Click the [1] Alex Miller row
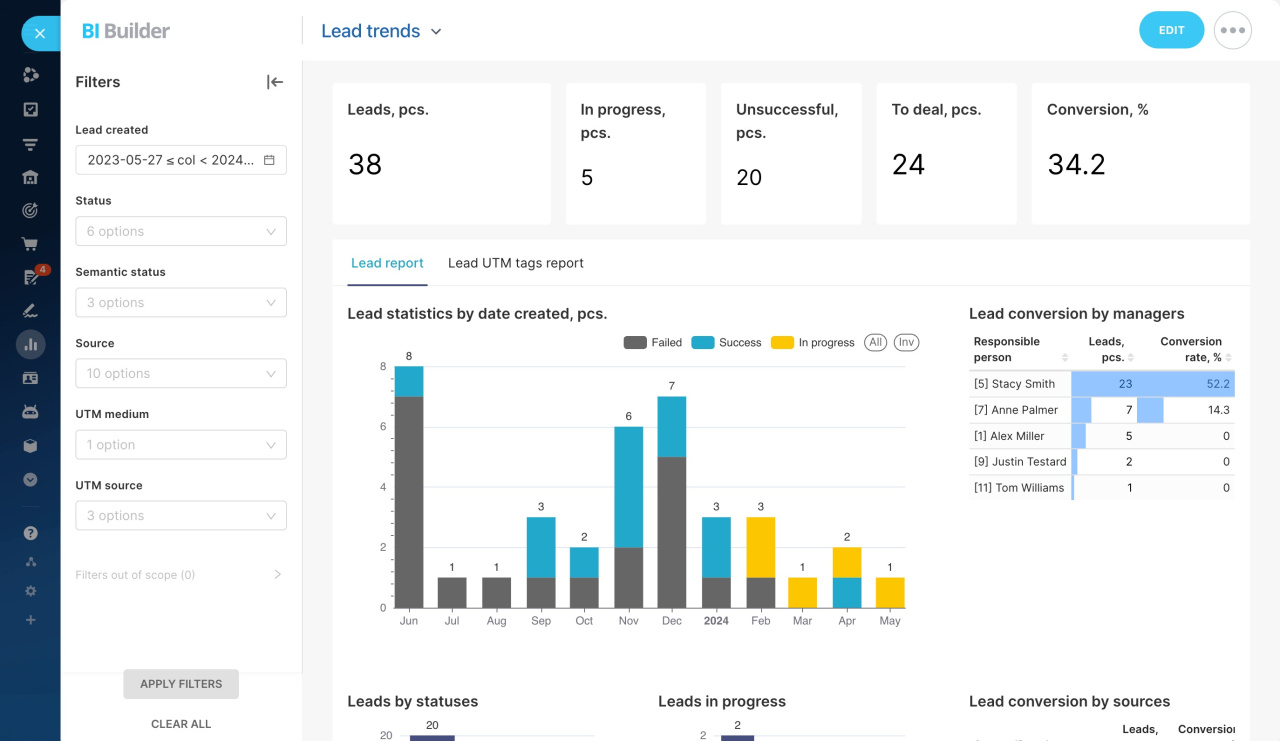Viewport: 1280px width, 741px height. [x=1102, y=436]
